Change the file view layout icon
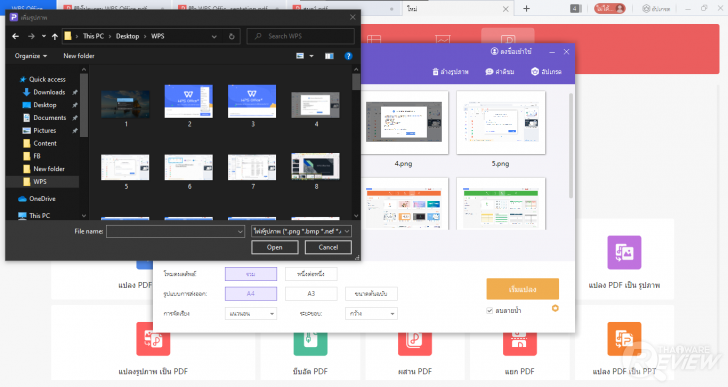This screenshot has width=728, height=387. click(x=300, y=56)
